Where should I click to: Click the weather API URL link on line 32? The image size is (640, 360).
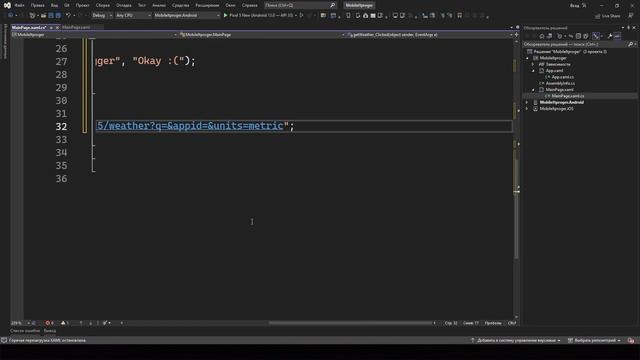tap(190, 126)
